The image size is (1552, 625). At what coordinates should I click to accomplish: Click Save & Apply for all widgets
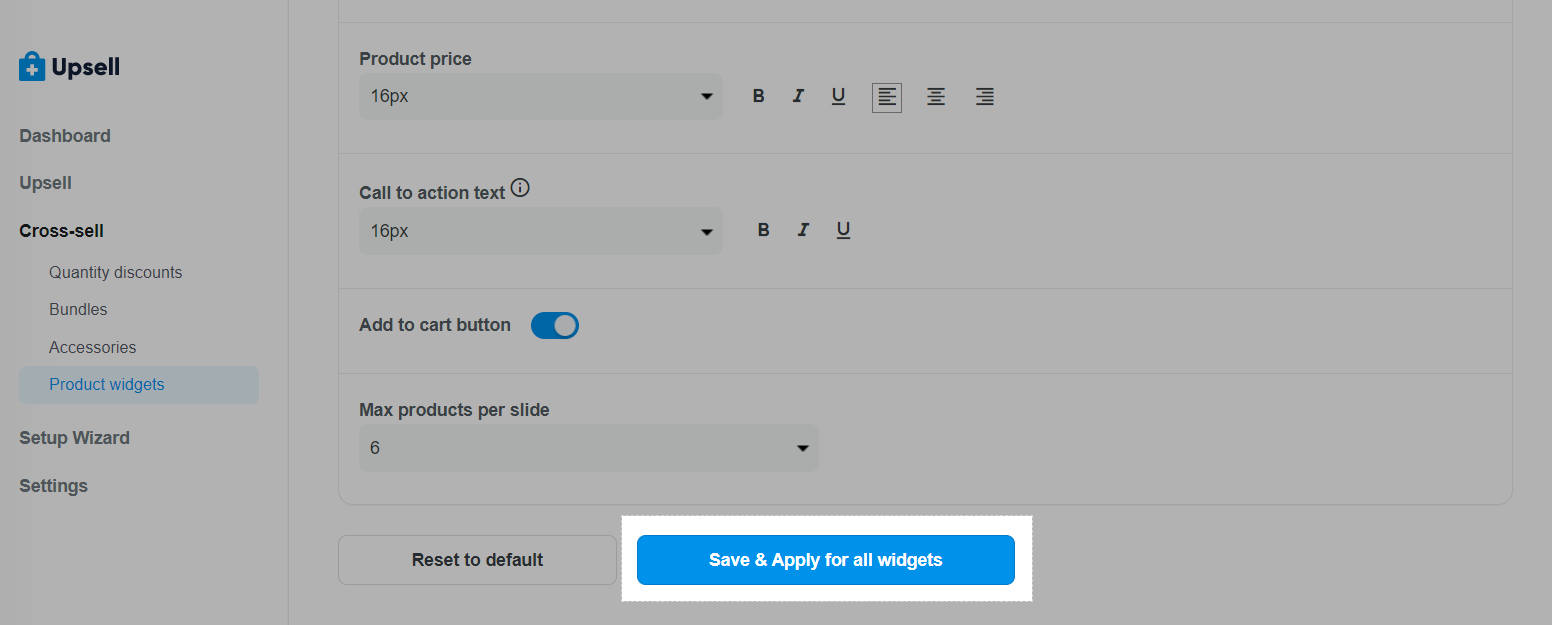826,560
